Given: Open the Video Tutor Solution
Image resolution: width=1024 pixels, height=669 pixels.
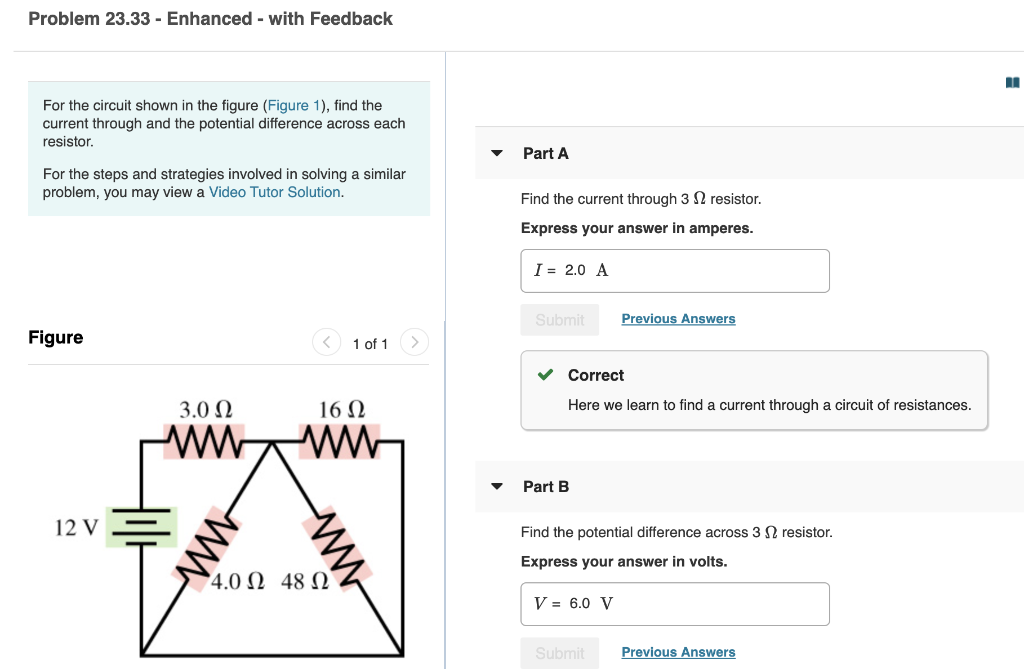Looking at the screenshot, I should pos(274,191).
